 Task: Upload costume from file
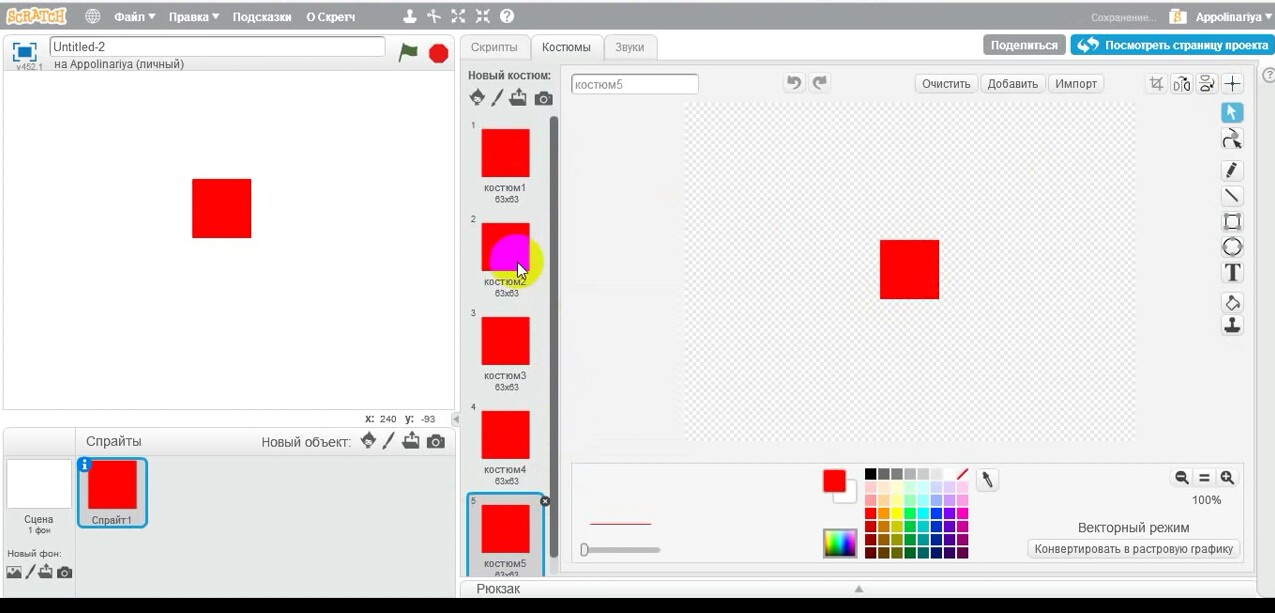coord(518,98)
